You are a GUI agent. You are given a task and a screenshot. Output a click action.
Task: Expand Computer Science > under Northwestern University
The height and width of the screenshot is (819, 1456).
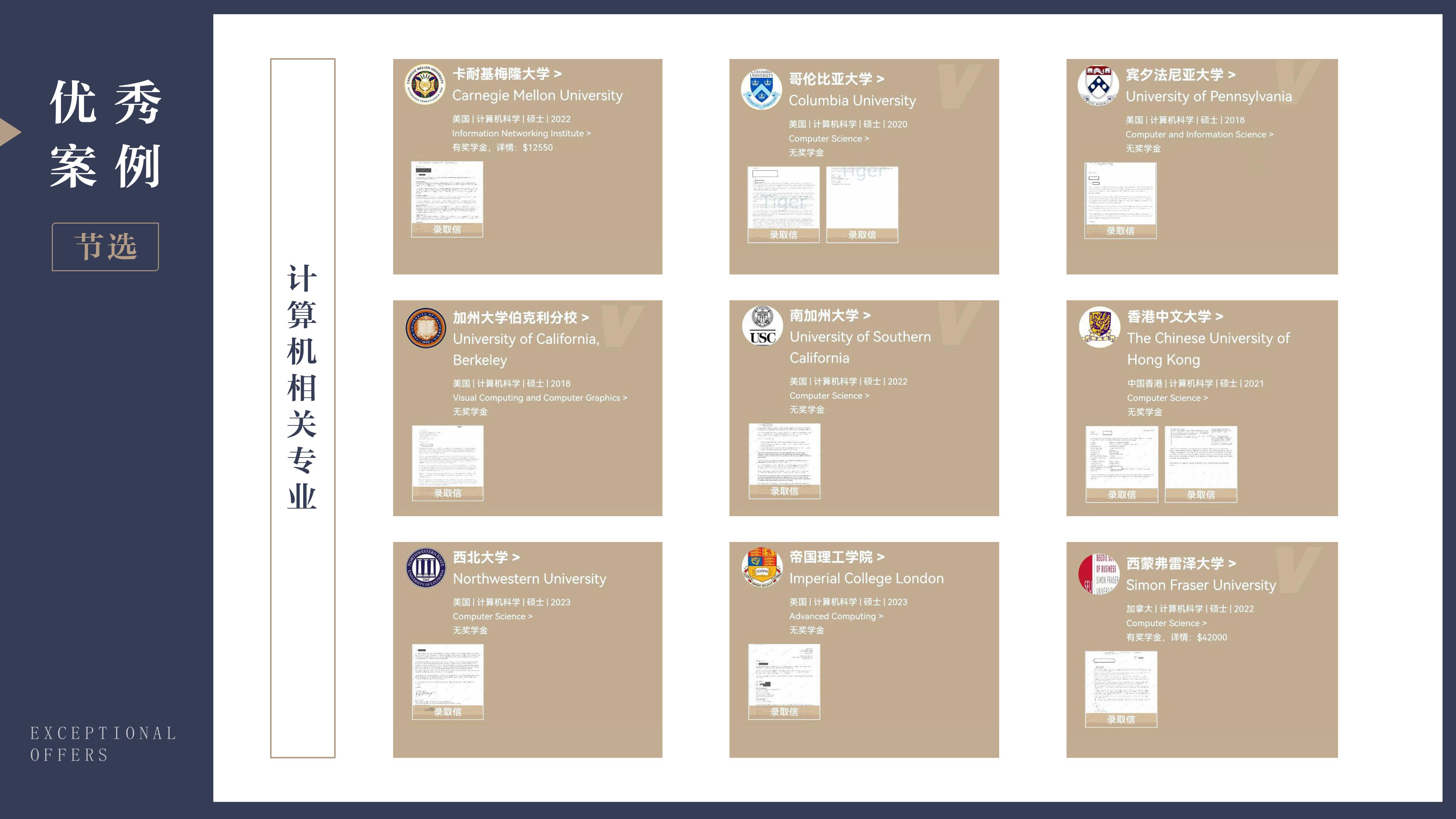pyautogui.click(x=492, y=617)
